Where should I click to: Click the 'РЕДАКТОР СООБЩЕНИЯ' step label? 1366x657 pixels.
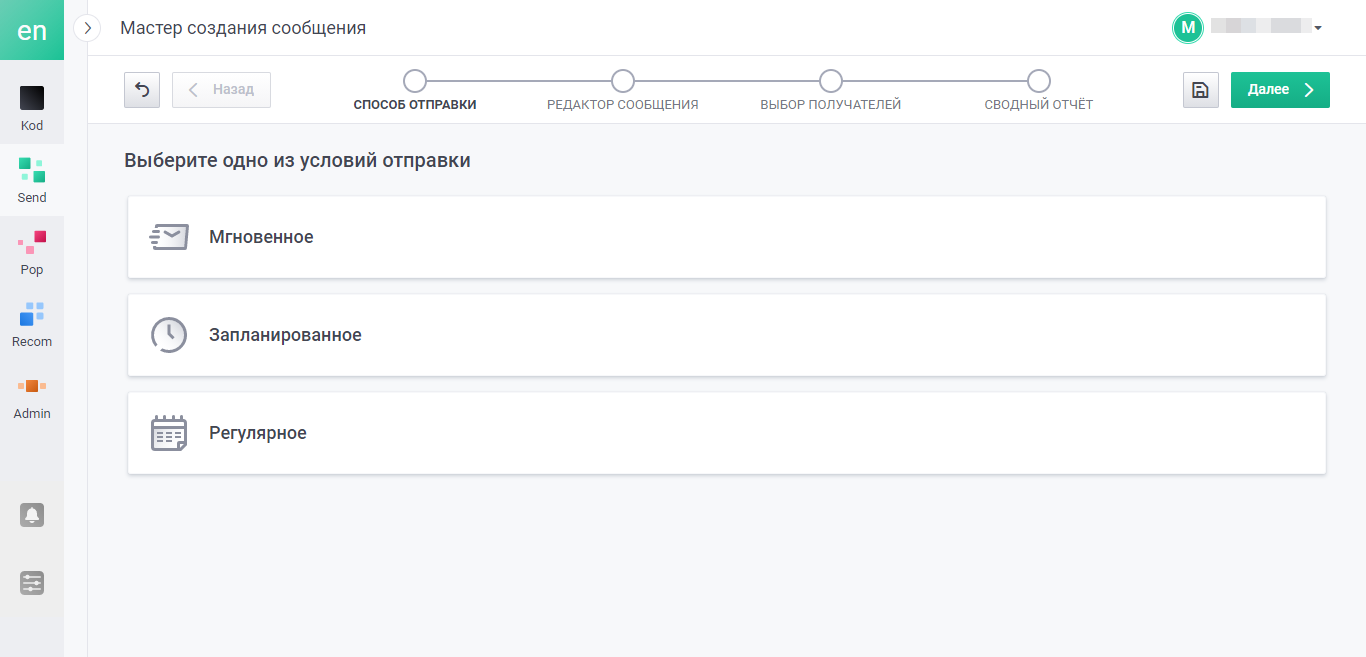(623, 105)
